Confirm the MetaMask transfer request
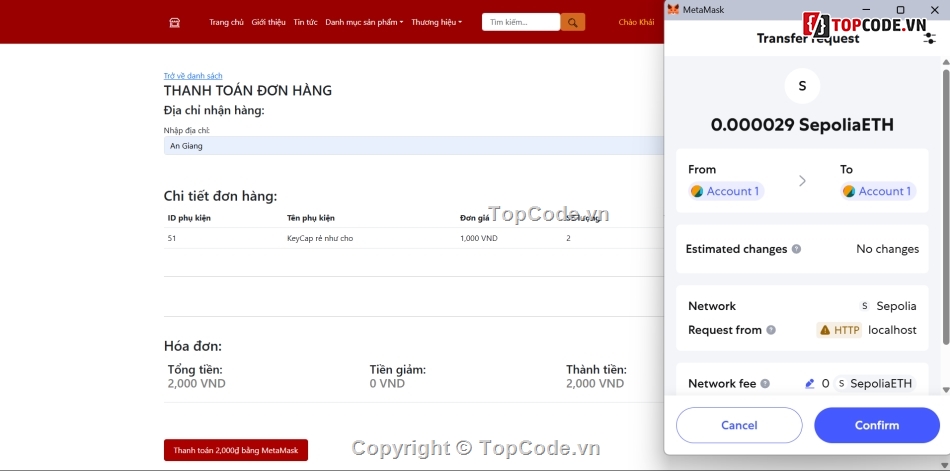This screenshot has width=950, height=471. 877,425
